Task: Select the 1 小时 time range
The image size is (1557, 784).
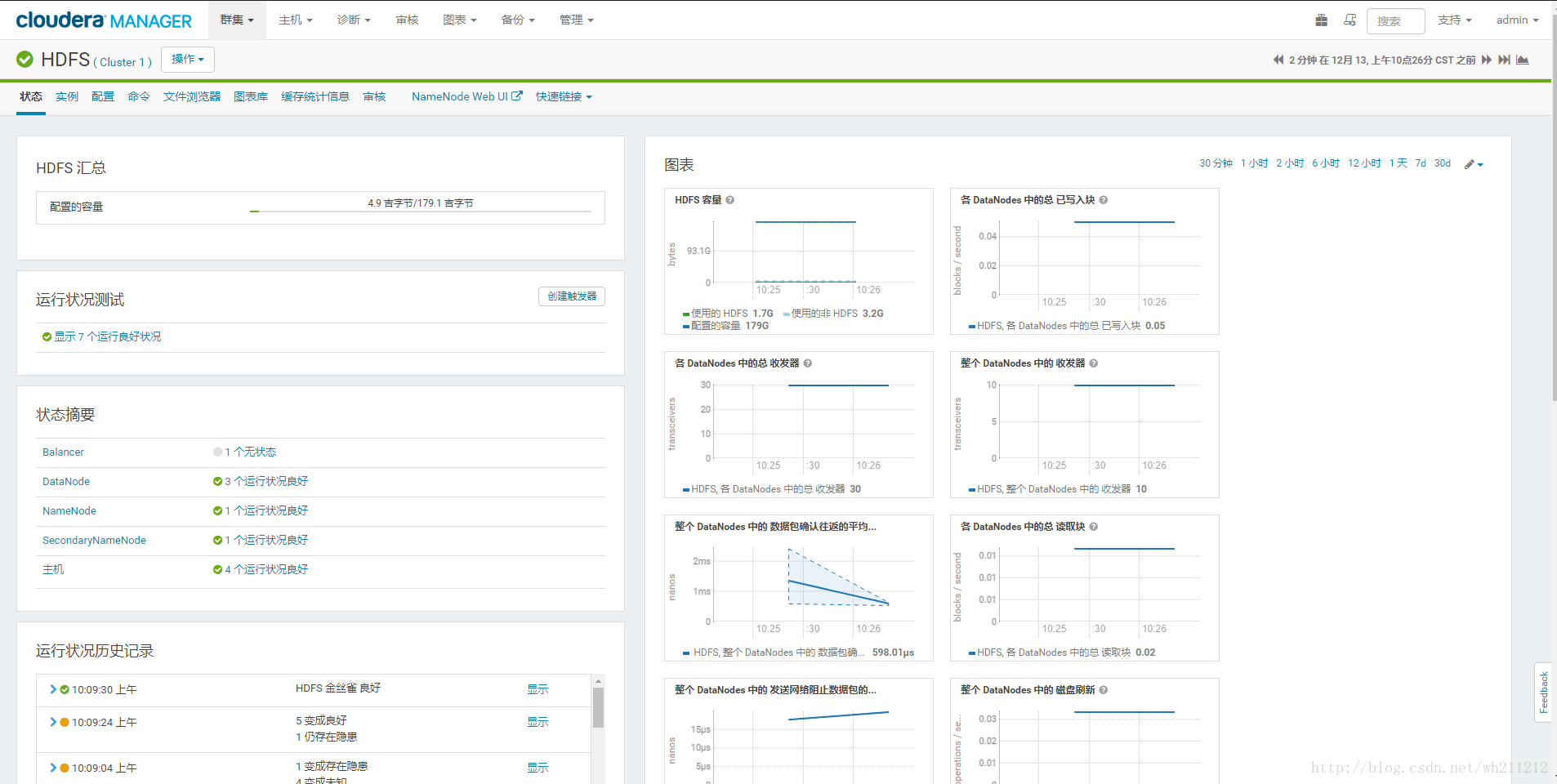Action: pyautogui.click(x=1254, y=163)
